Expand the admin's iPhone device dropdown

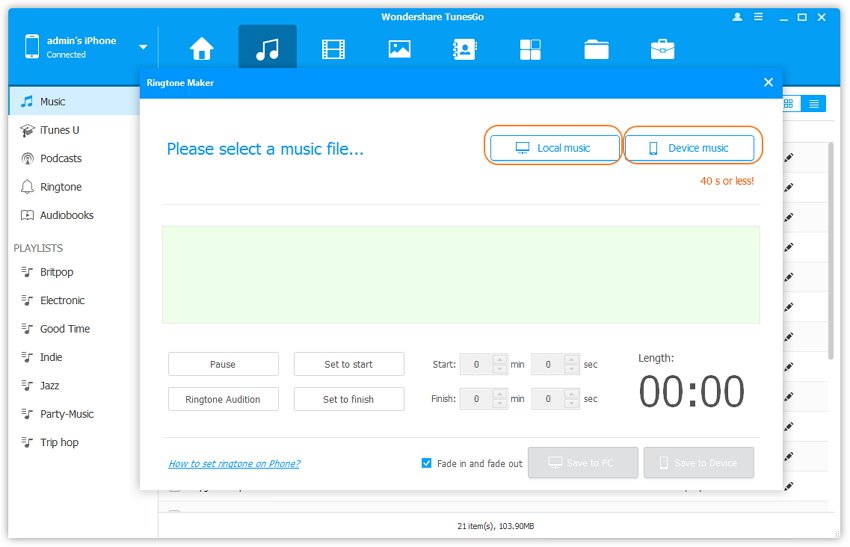tap(143, 47)
